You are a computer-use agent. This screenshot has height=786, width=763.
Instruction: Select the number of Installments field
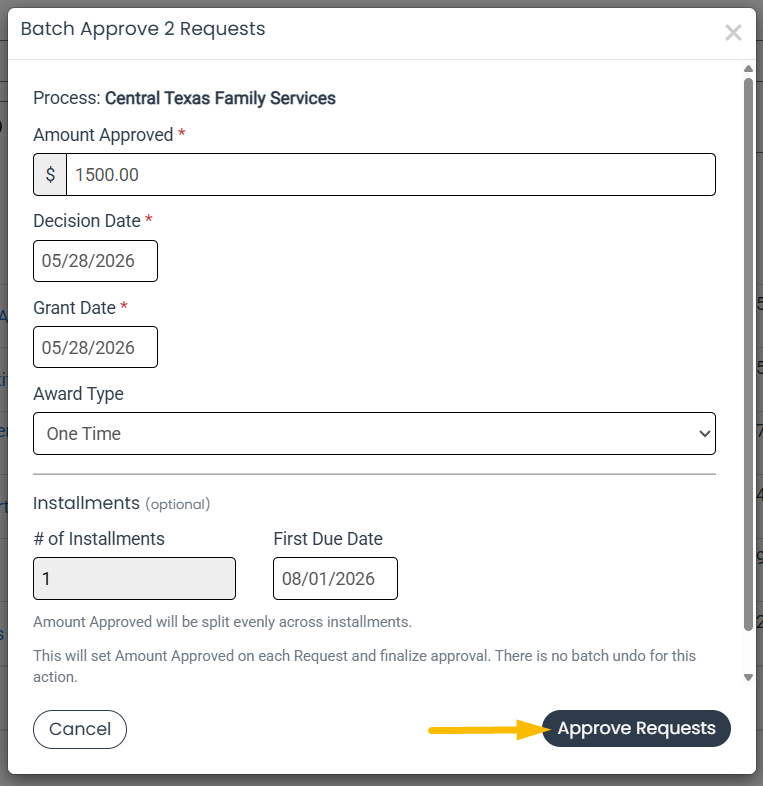coord(134,578)
